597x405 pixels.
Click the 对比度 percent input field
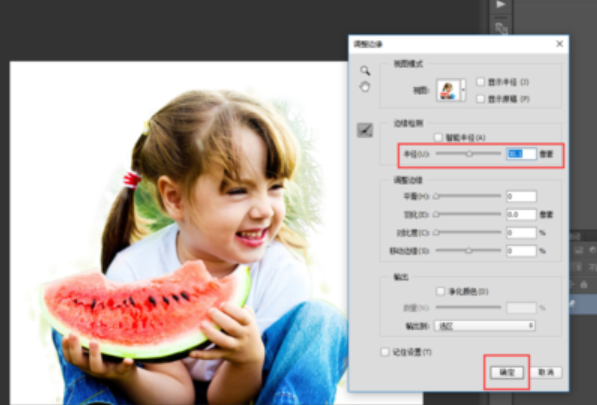tap(521, 233)
